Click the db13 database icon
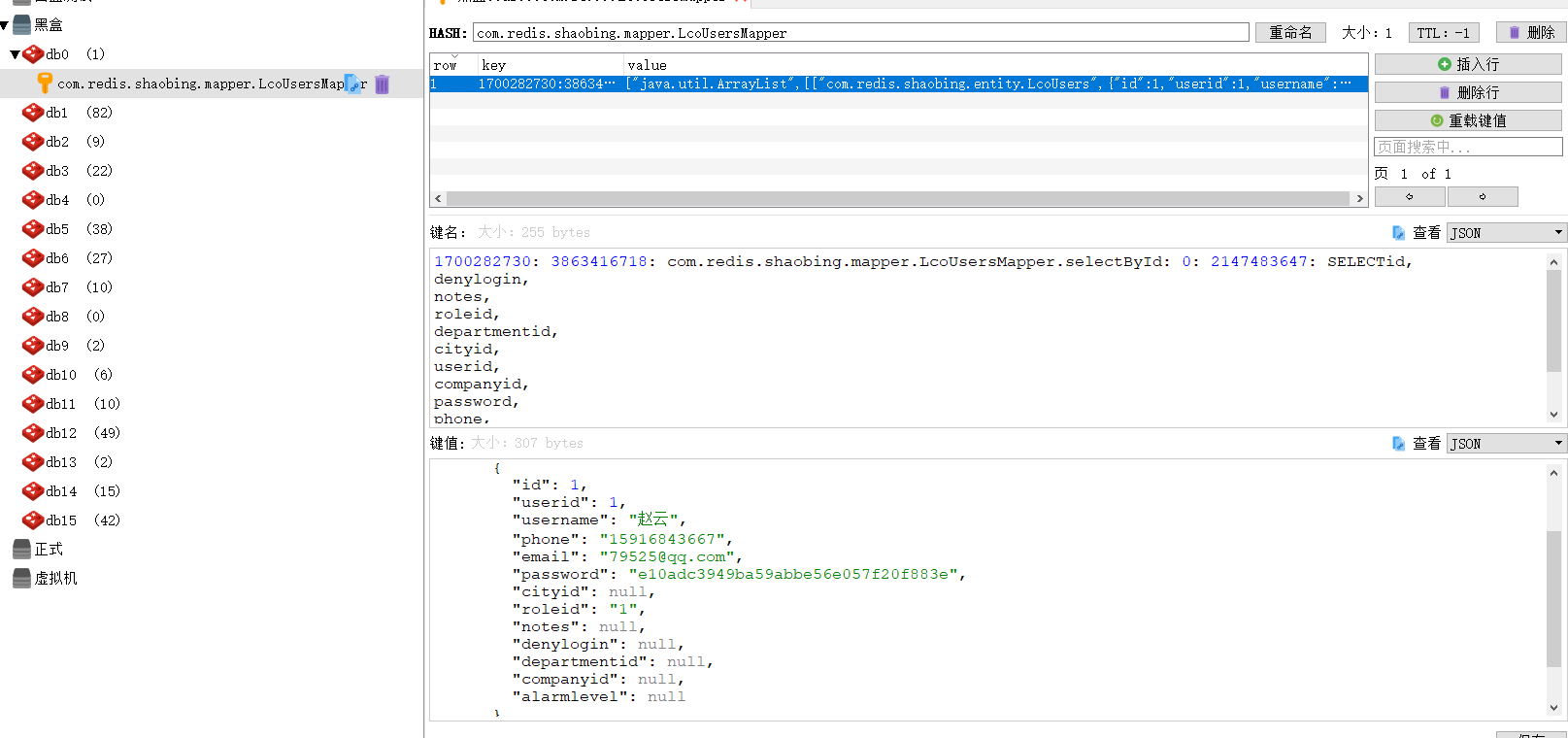 33,462
